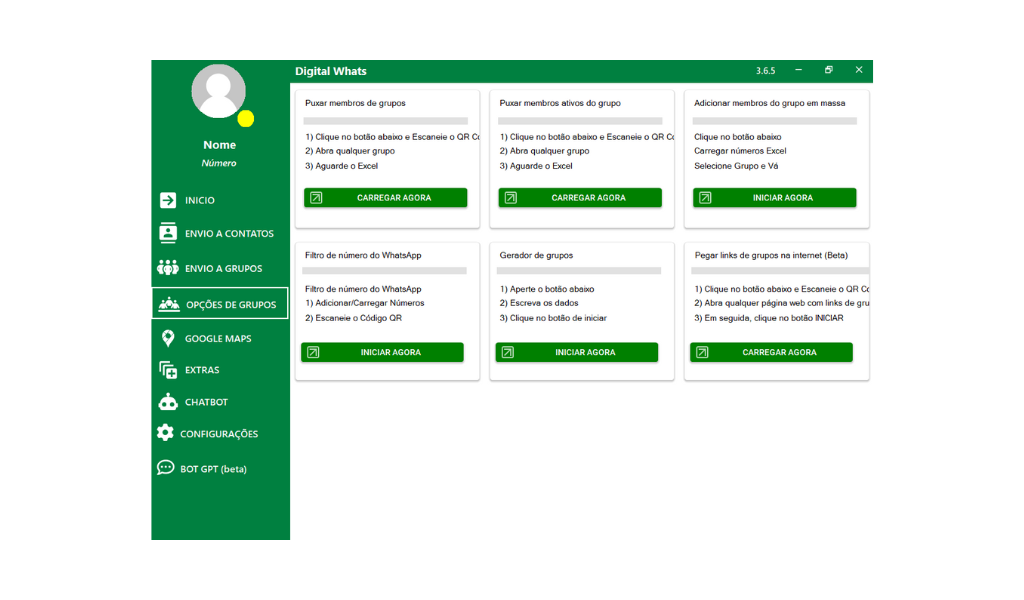Click the 'Adicionar membros do grupo em massa' title

click(769, 103)
